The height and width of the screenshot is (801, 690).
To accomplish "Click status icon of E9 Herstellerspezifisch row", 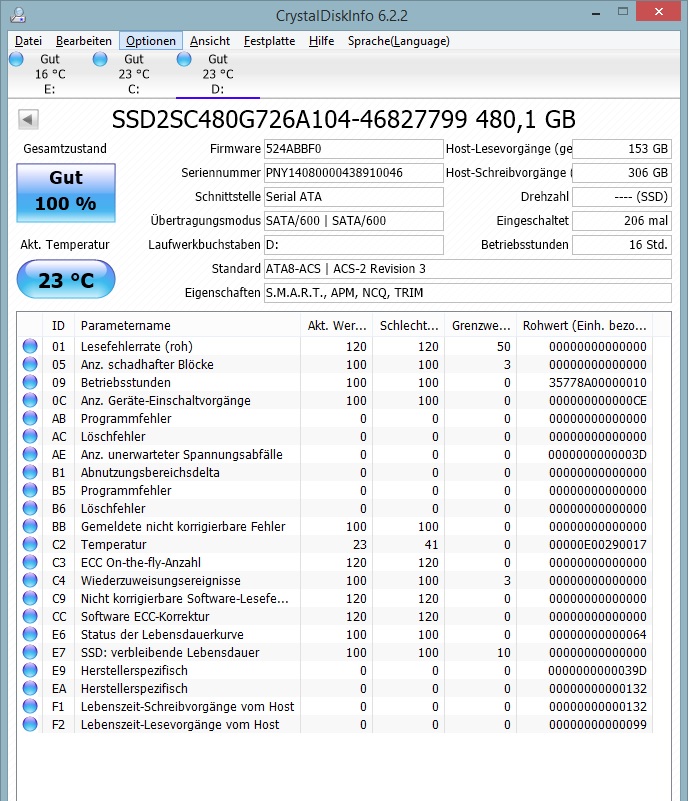I will coord(30,670).
